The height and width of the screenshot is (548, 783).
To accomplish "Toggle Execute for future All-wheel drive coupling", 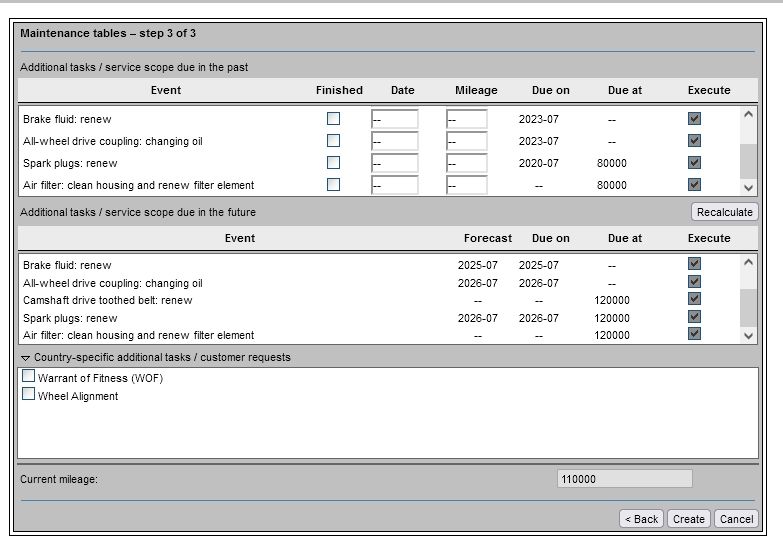I will [x=694, y=282].
